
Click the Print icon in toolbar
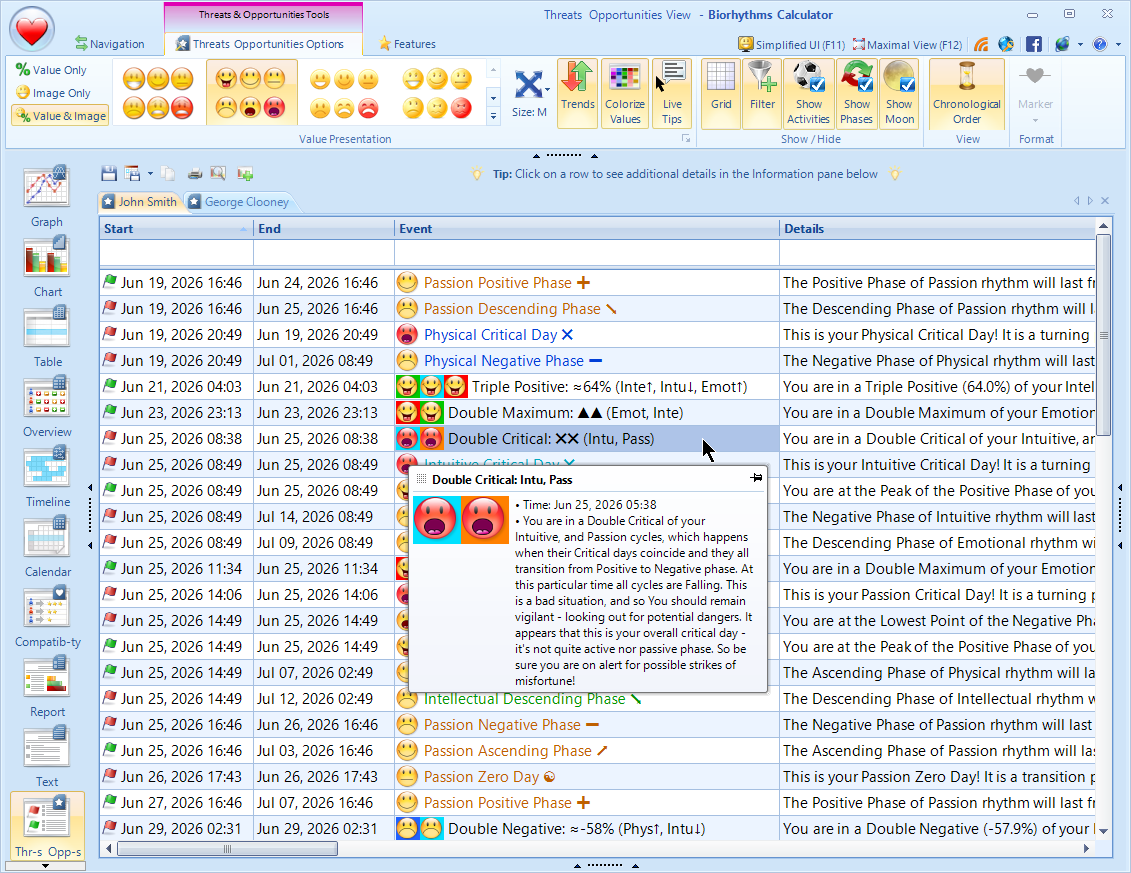pos(195,174)
